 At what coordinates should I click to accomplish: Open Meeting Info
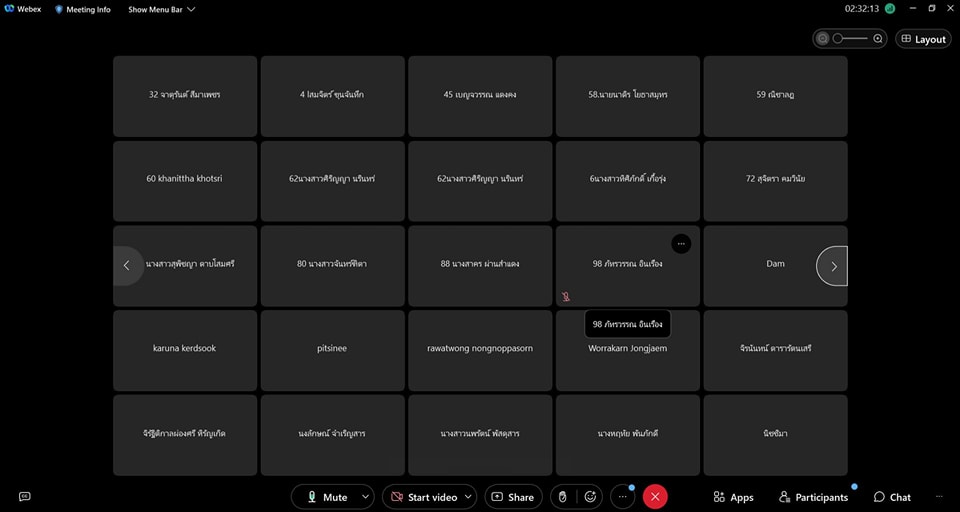(83, 9)
